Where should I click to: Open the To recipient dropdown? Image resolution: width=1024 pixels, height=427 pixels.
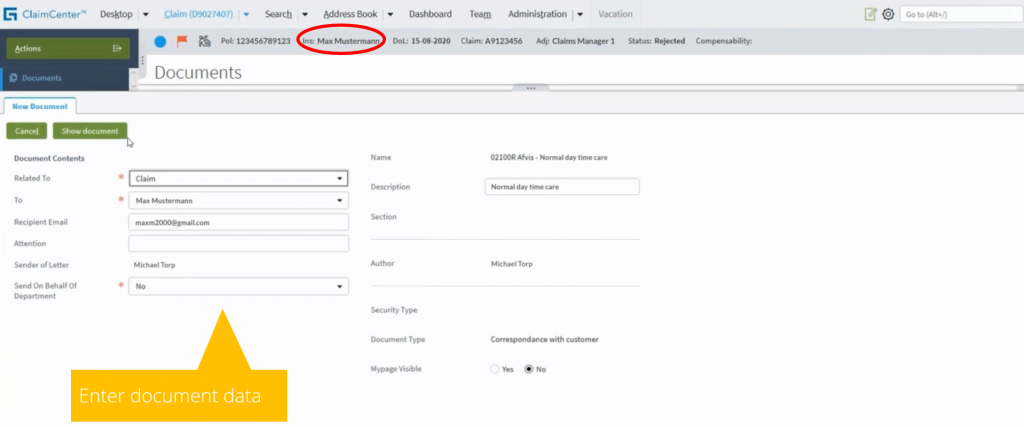pos(238,200)
